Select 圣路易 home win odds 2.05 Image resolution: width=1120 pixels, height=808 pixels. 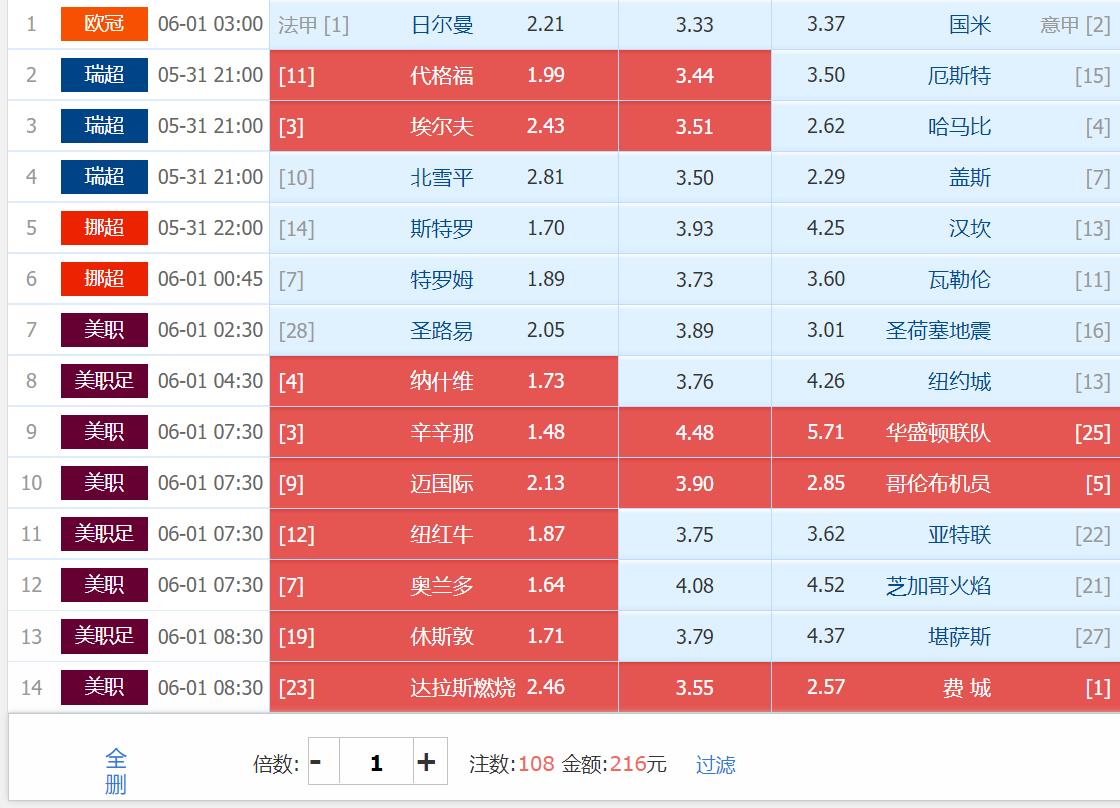pyautogui.click(x=444, y=330)
